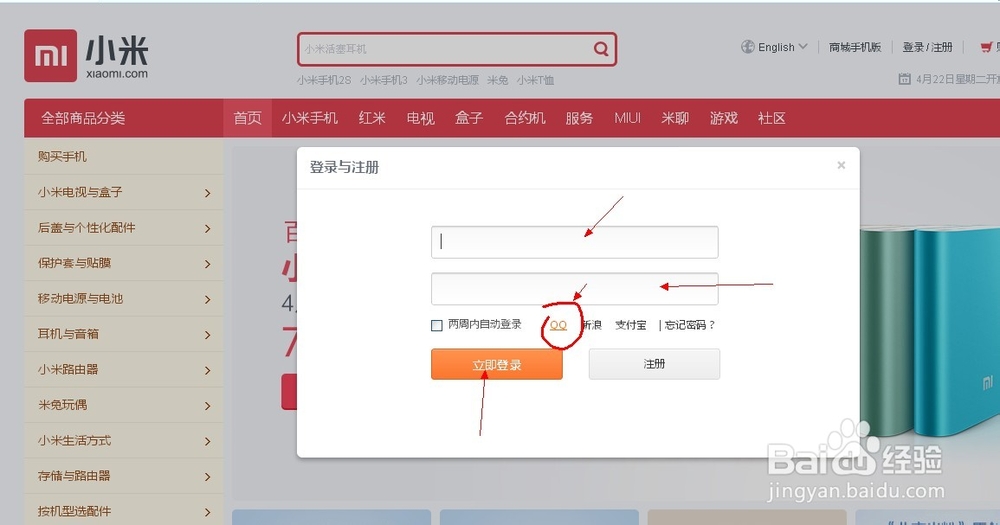This screenshot has width=1000, height=525.
Task: Go to 社区 nav item
Action: coord(772,118)
